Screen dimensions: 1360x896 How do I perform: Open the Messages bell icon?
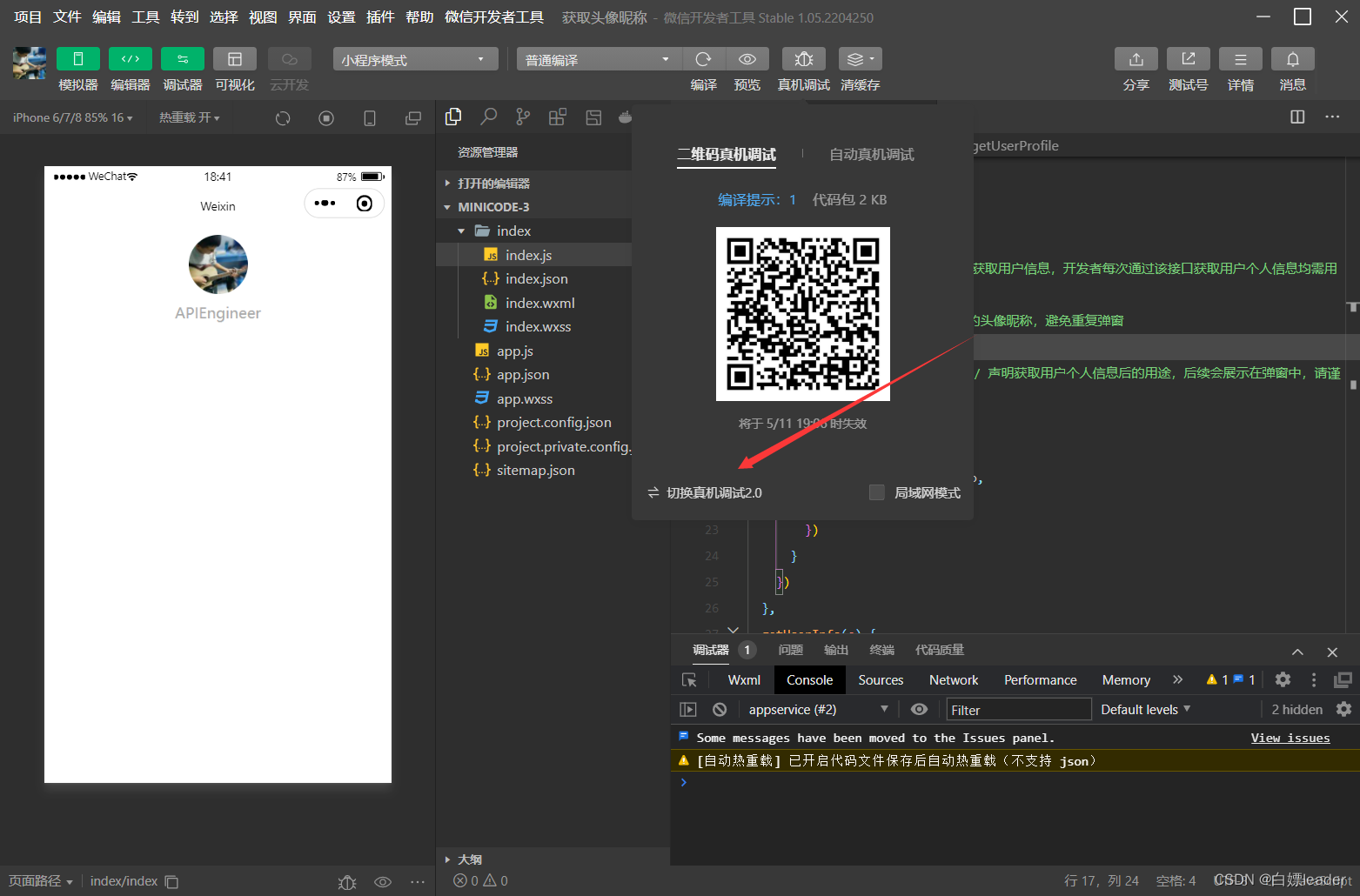coord(1293,58)
